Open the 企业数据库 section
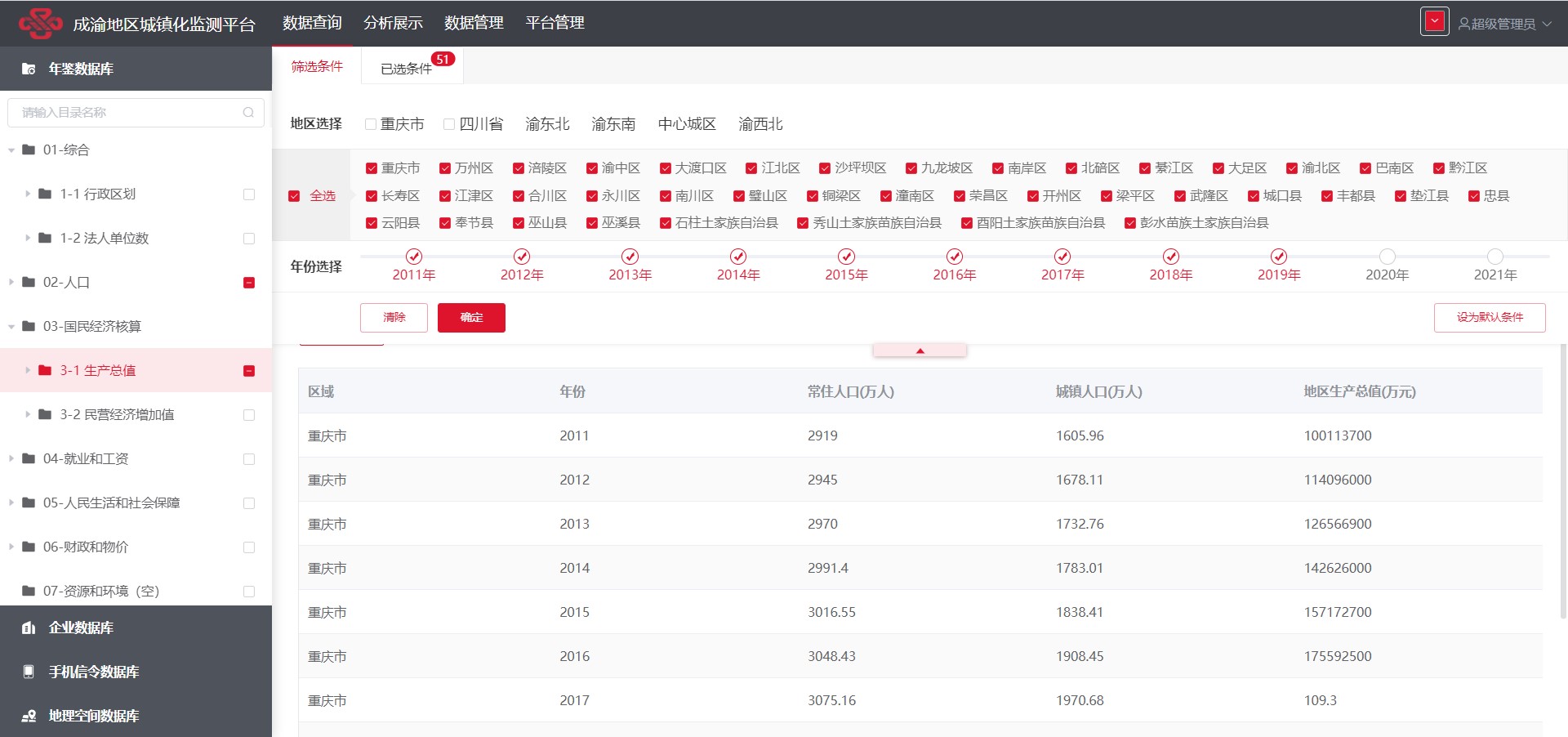 click(136, 628)
